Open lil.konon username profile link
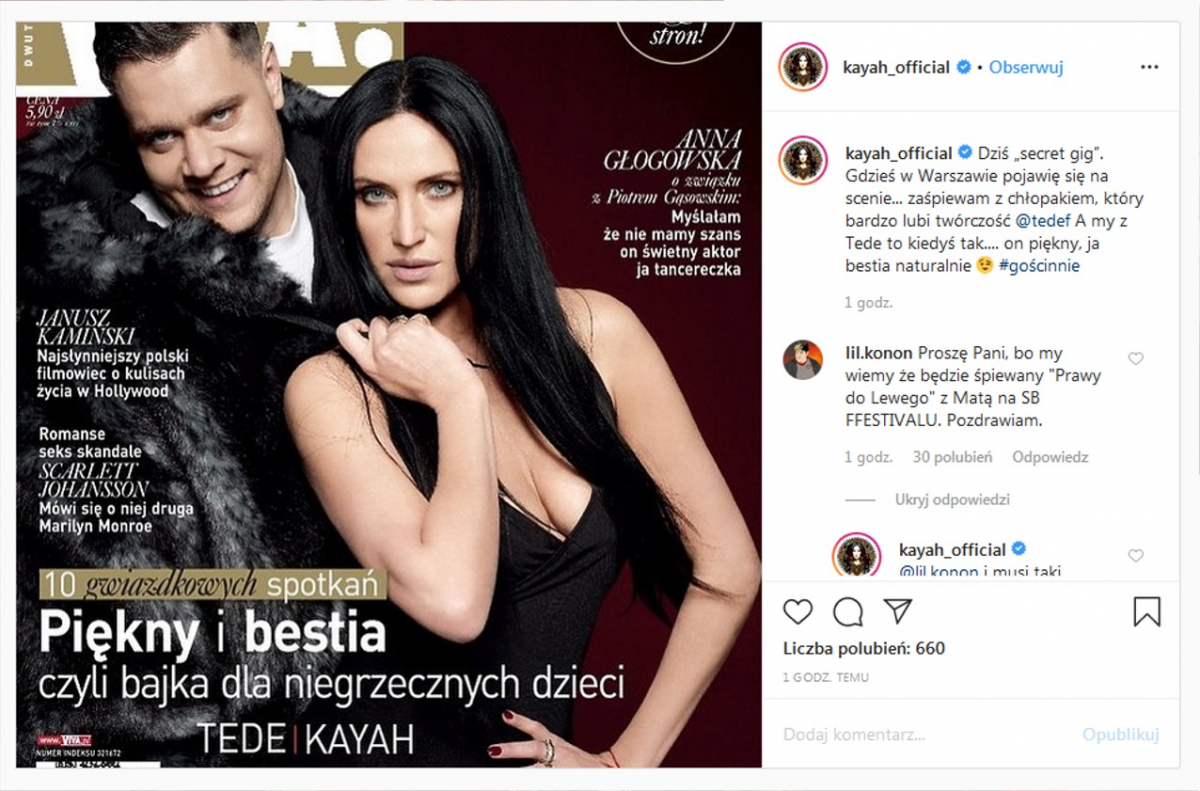Viewport: 1200px width, 791px height. pos(873,353)
